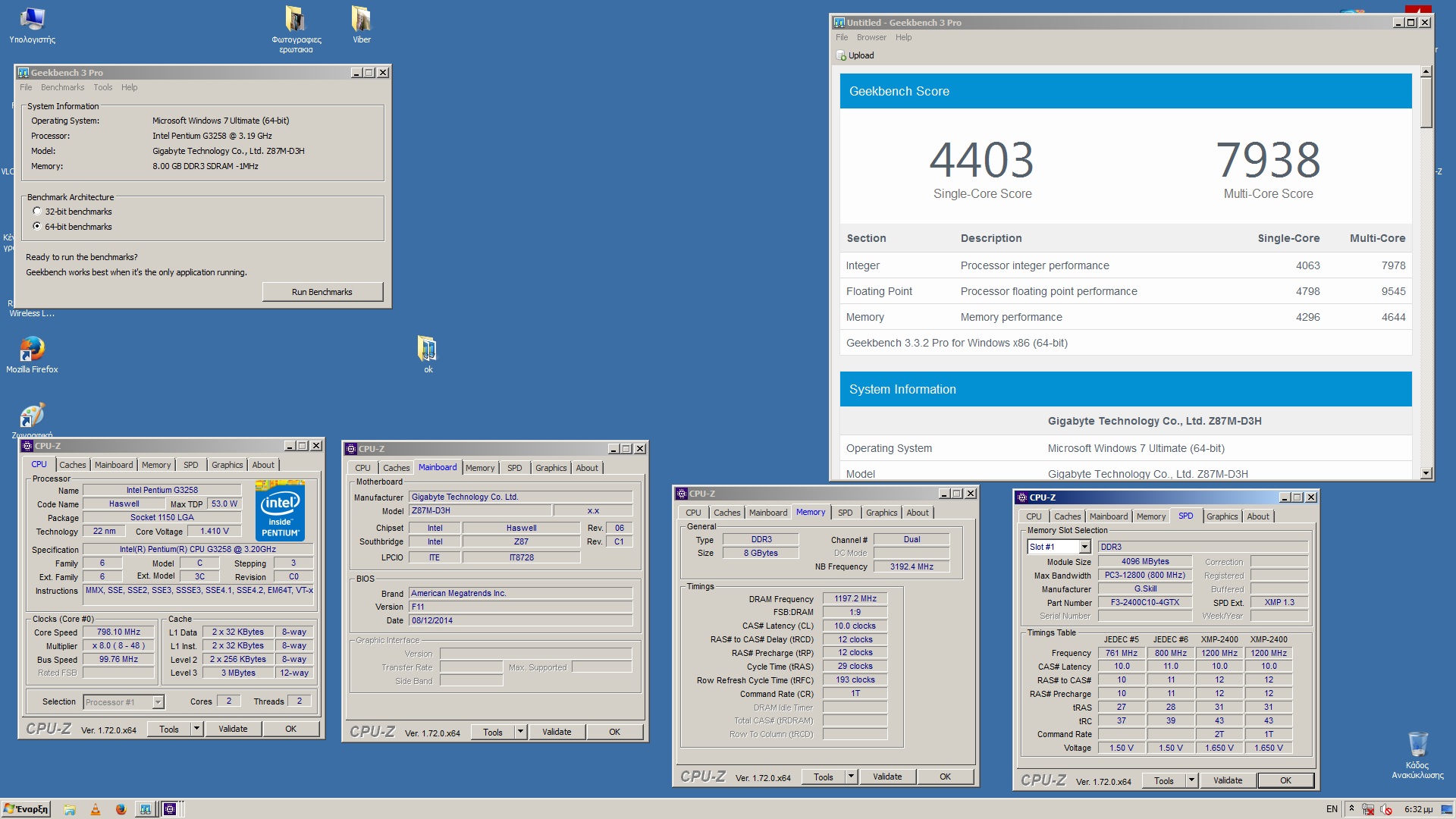Switch to SPD tab in CPU-Z Memory window
1456x819 pixels.
pos(845,513)
